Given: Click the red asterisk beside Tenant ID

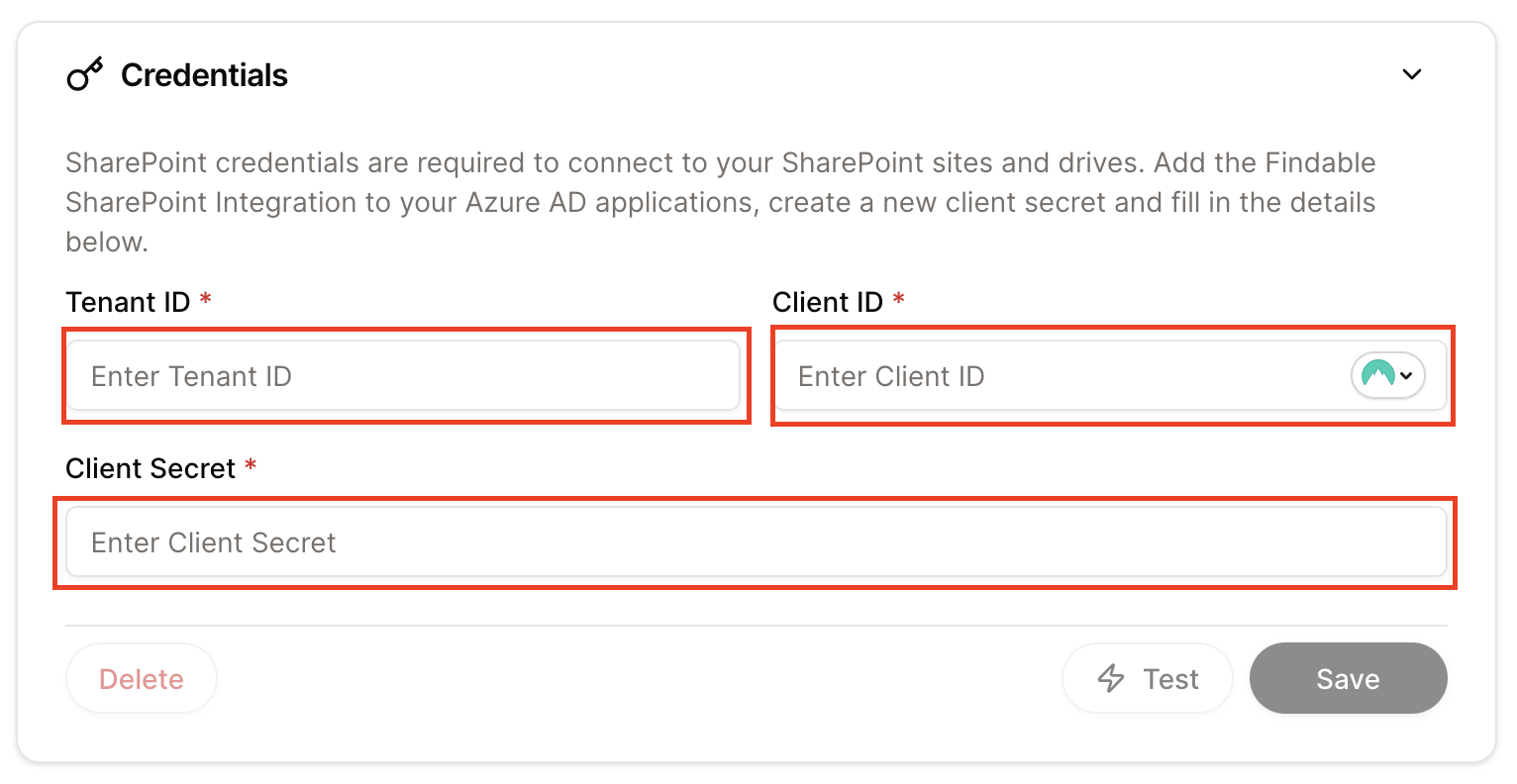Looking at the screenshot, I should click(205, 301).
